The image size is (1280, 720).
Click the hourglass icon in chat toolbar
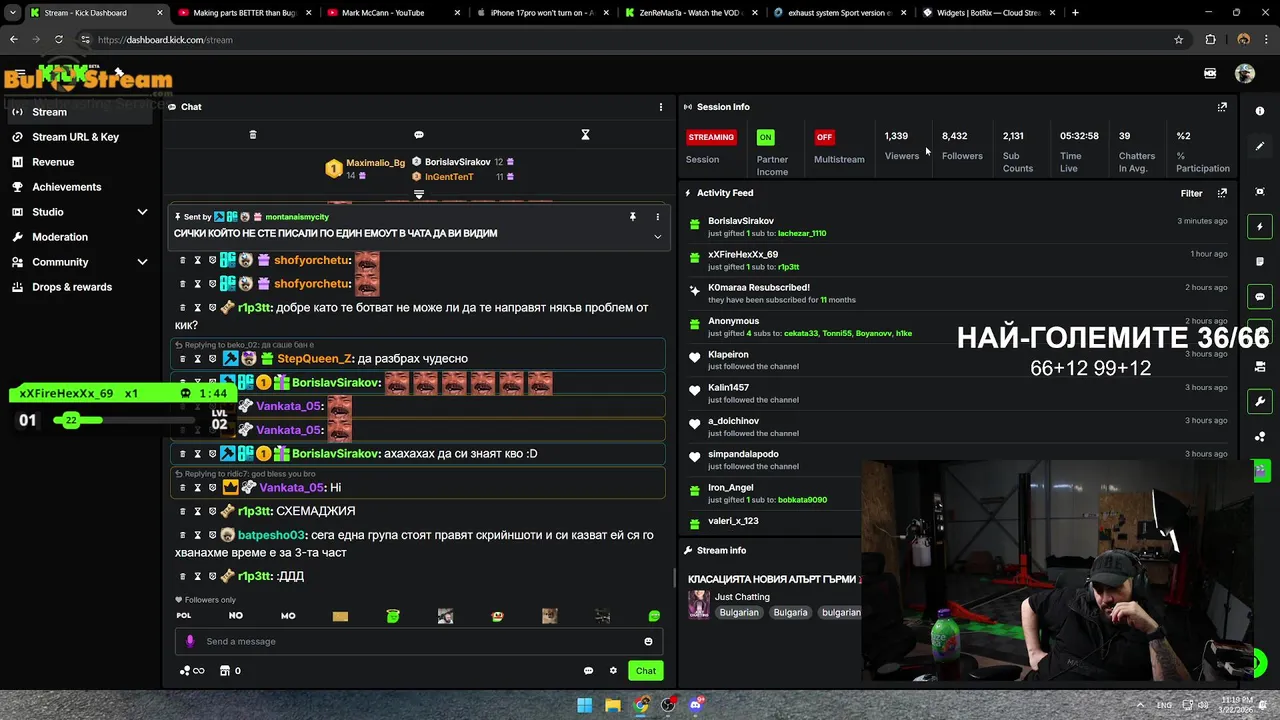coord(586,135)
